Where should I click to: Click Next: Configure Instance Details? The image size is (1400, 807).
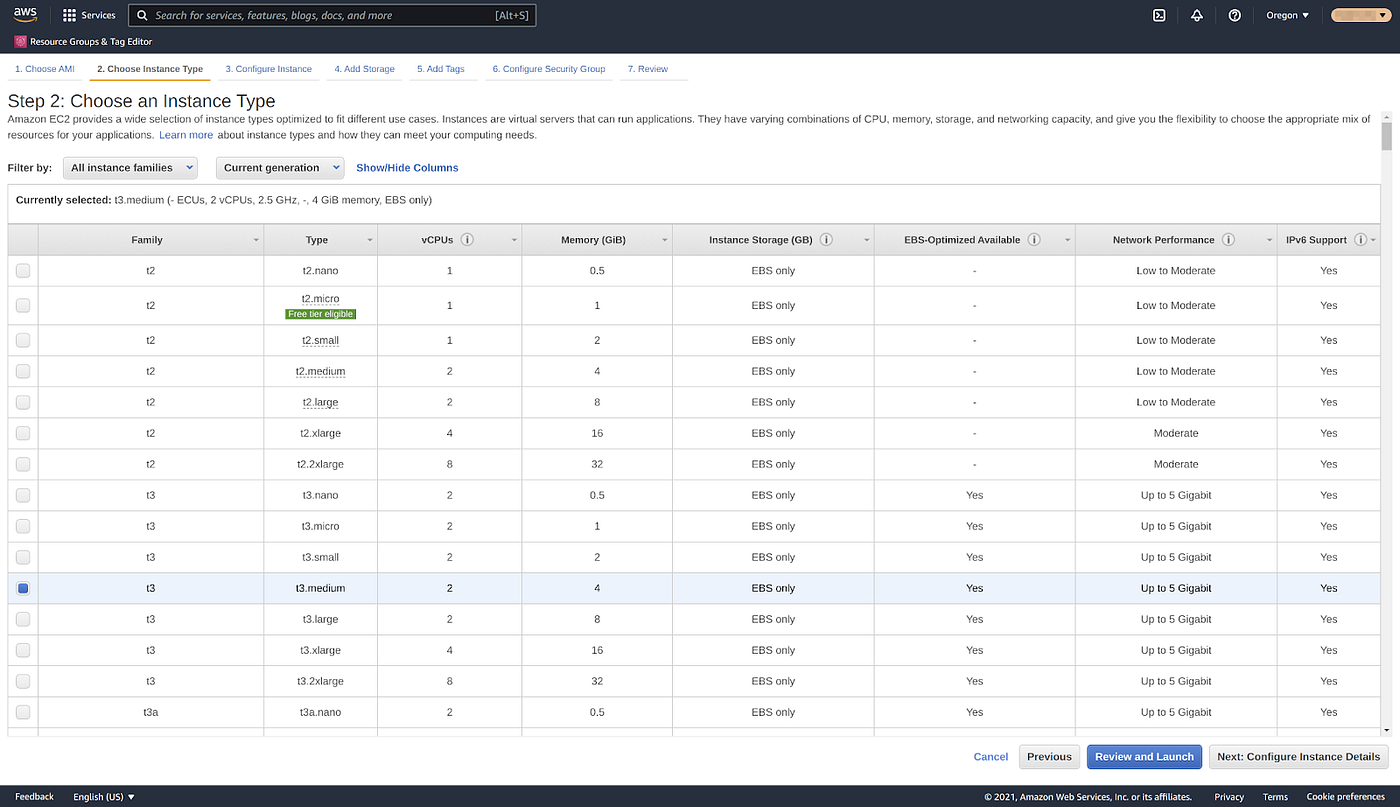[x=1298, y=757]
